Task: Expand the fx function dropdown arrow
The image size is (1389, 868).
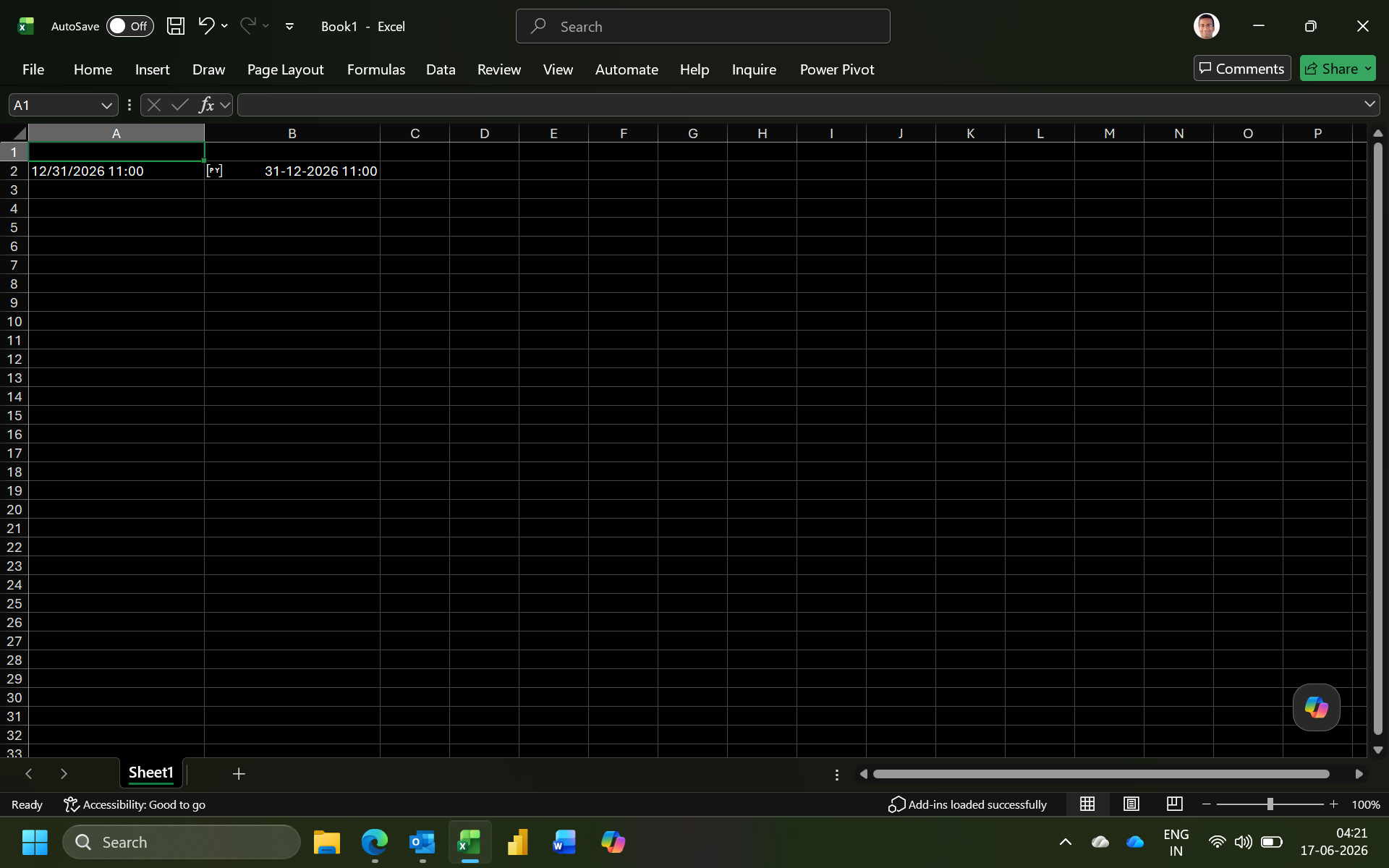Action: [225, 105]
